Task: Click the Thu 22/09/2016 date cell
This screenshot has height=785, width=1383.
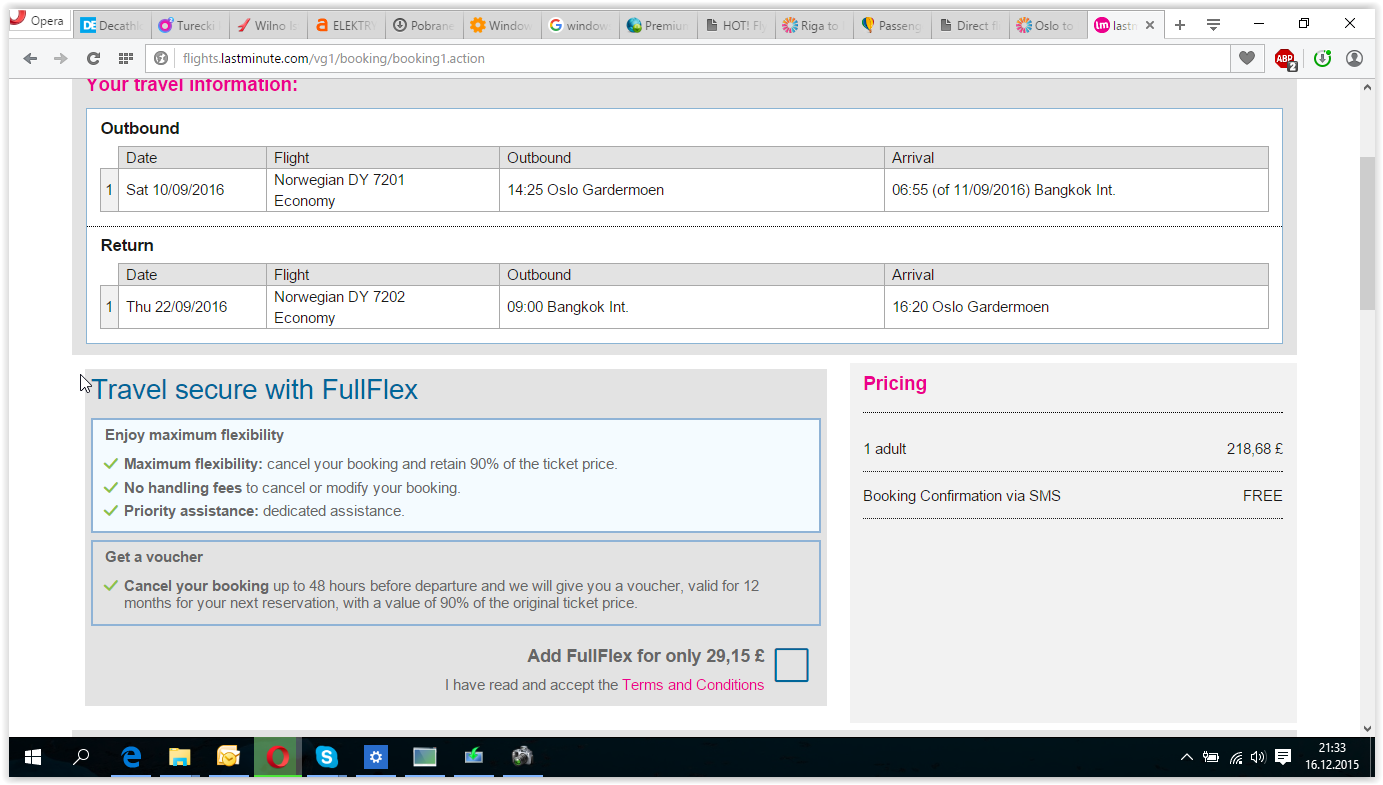Action: tap(193, 307)
